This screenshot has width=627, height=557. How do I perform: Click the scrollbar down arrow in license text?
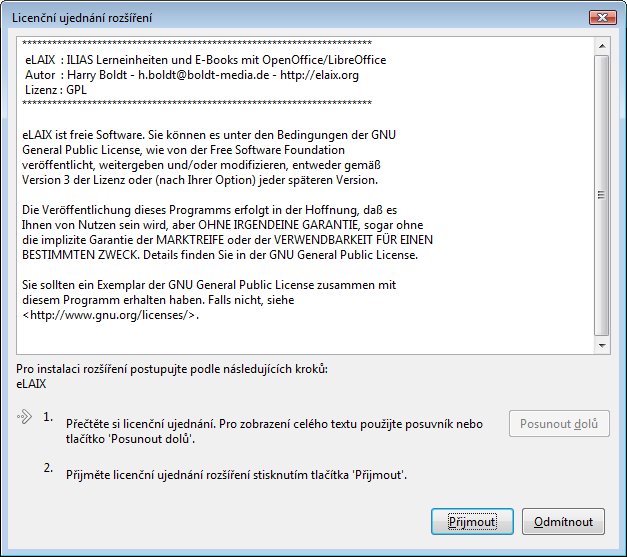tap(602, 345)
